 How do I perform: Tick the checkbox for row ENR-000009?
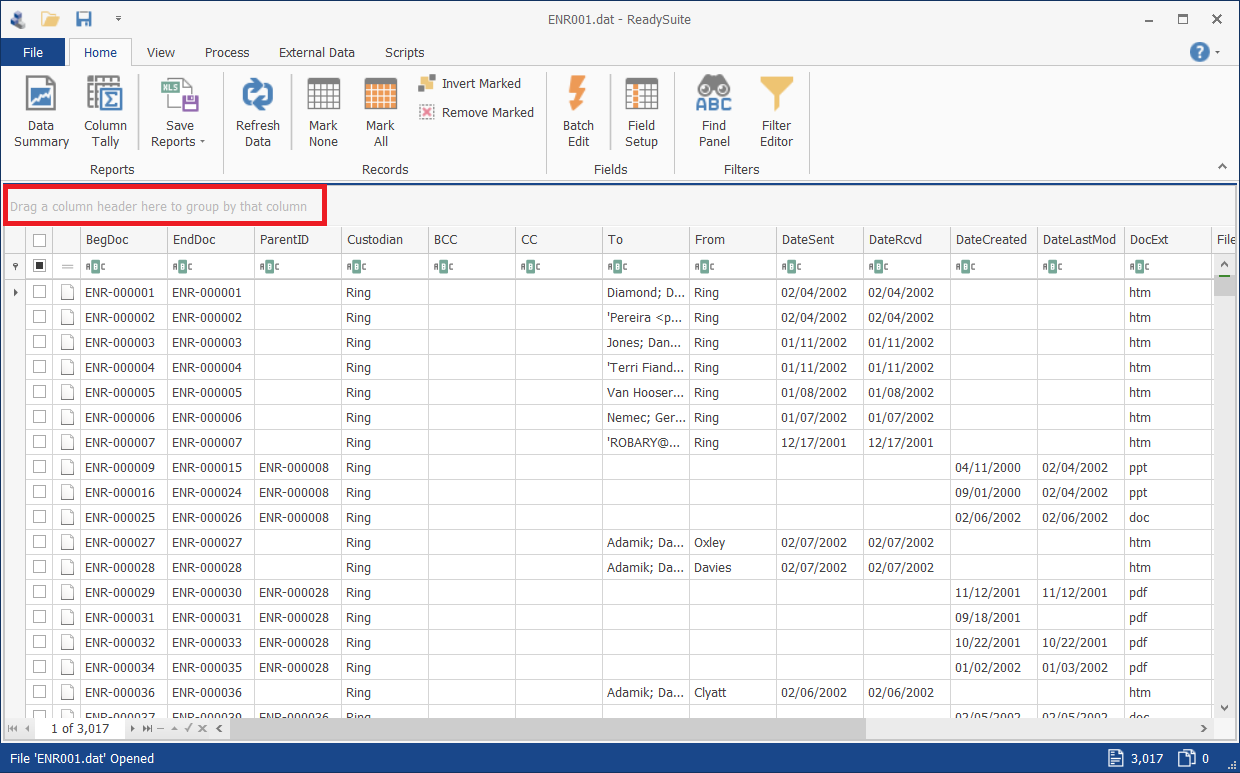click(x=40, y=467)
